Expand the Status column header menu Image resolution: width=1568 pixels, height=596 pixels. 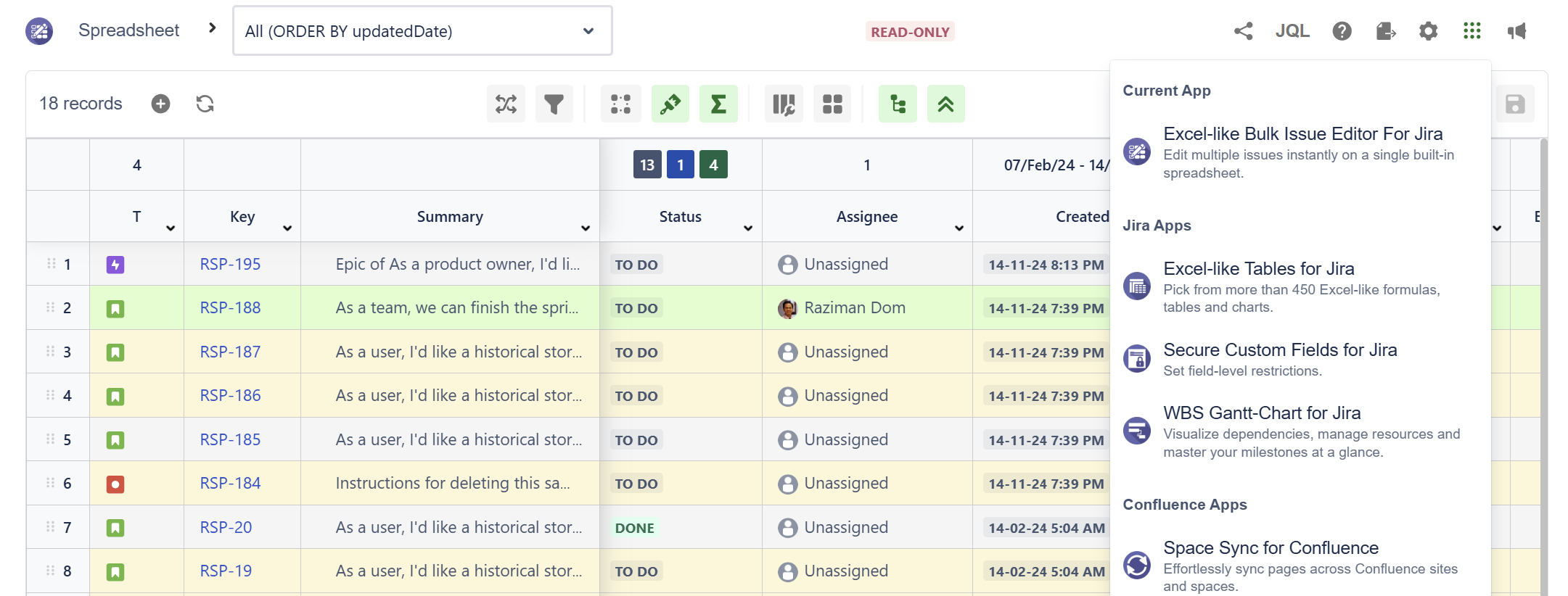click(x=747, y=228)
